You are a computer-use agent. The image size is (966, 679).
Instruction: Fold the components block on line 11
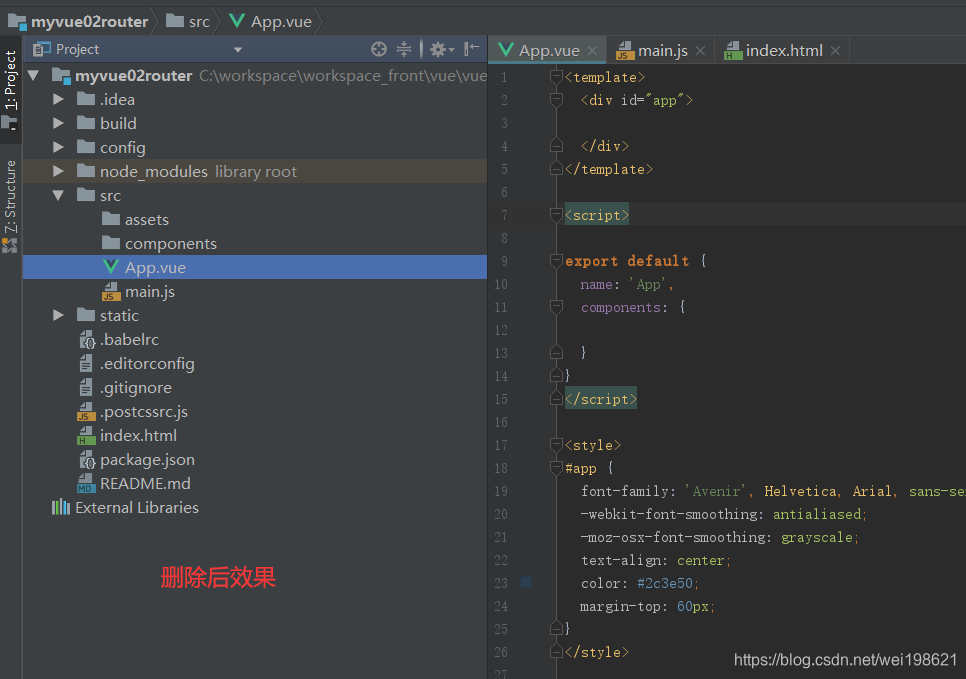pyautogui.click(x=556, y=307)
